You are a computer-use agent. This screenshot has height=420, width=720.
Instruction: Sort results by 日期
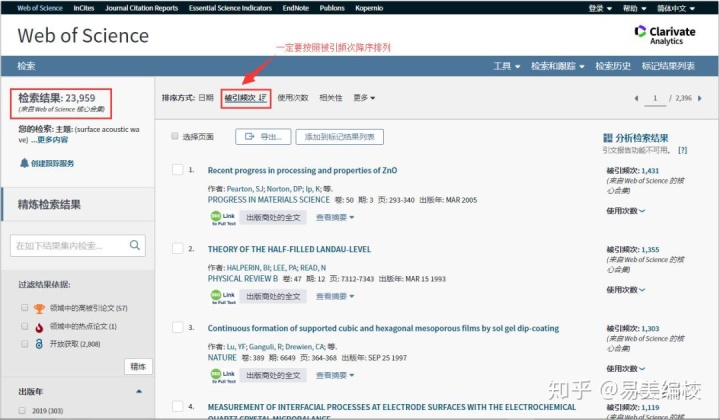[x=206, y=98]
